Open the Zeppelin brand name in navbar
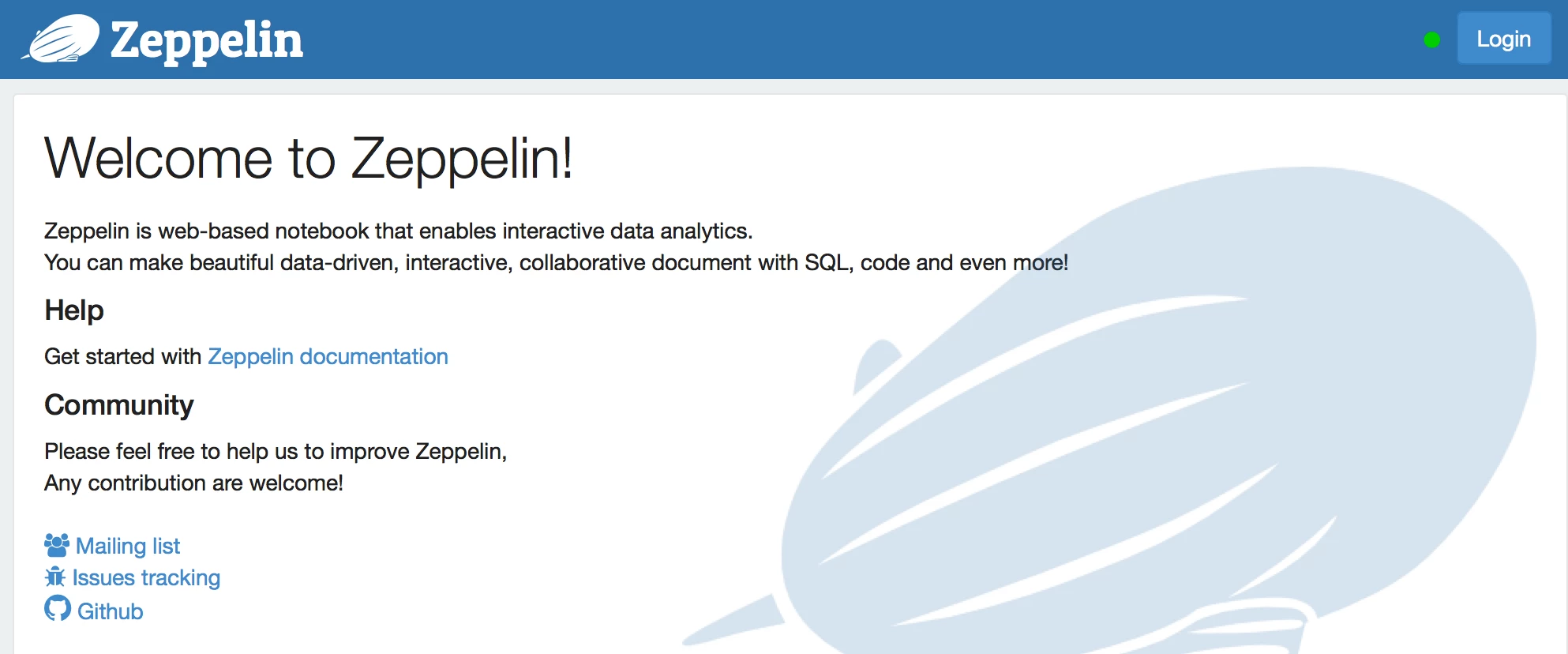1568x654 pixels. 207,41
